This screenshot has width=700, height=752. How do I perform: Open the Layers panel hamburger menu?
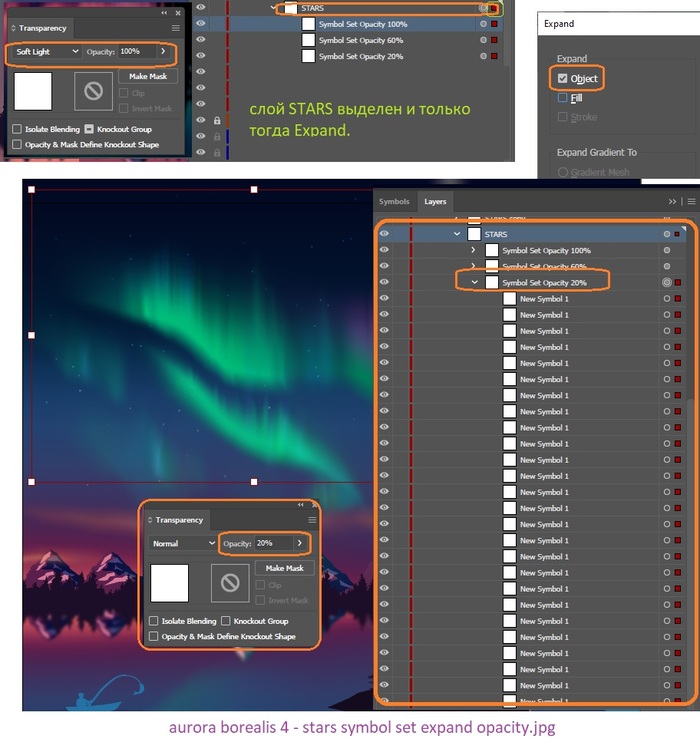(687, 201)
